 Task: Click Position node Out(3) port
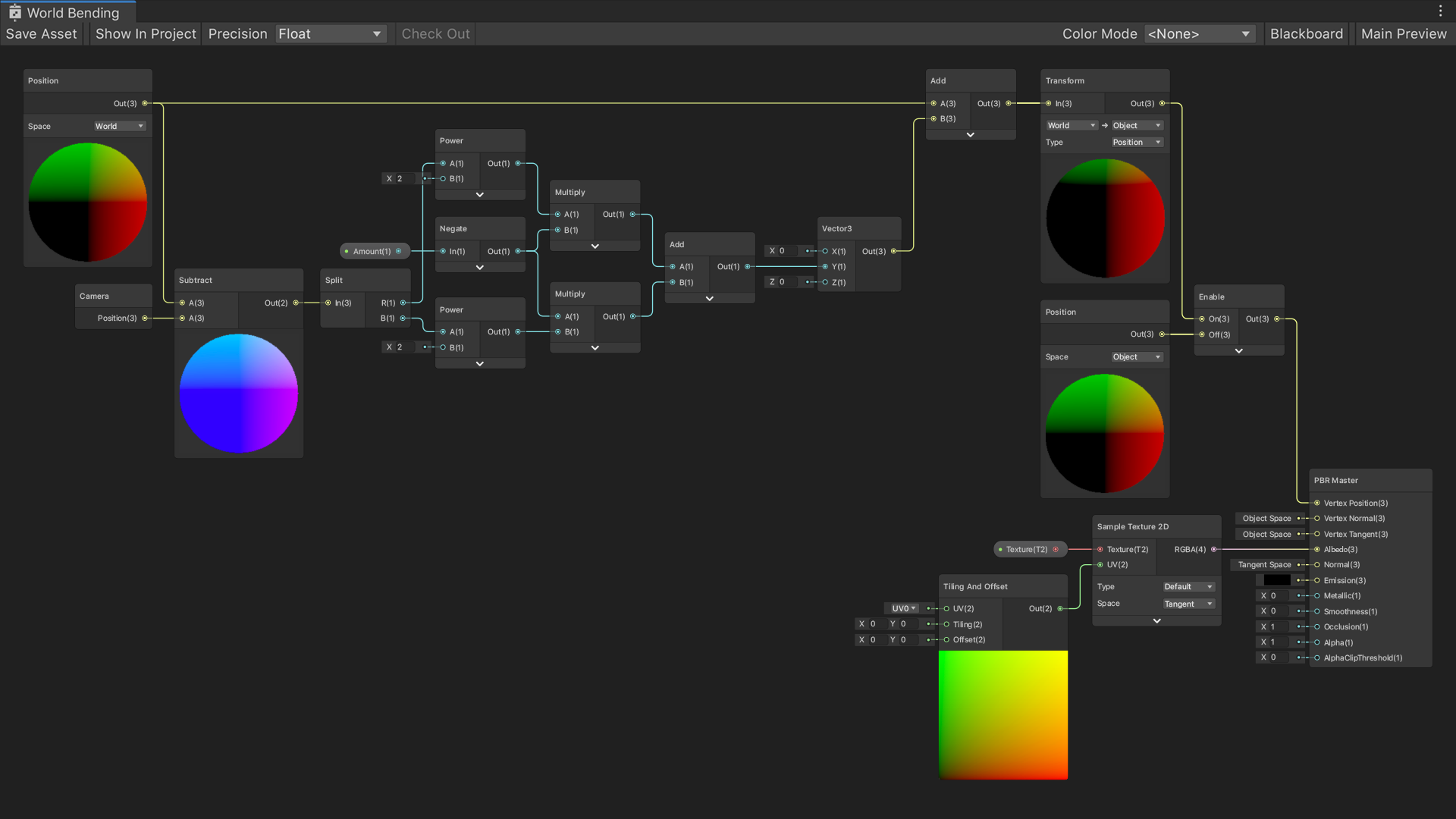click(145, 103)
